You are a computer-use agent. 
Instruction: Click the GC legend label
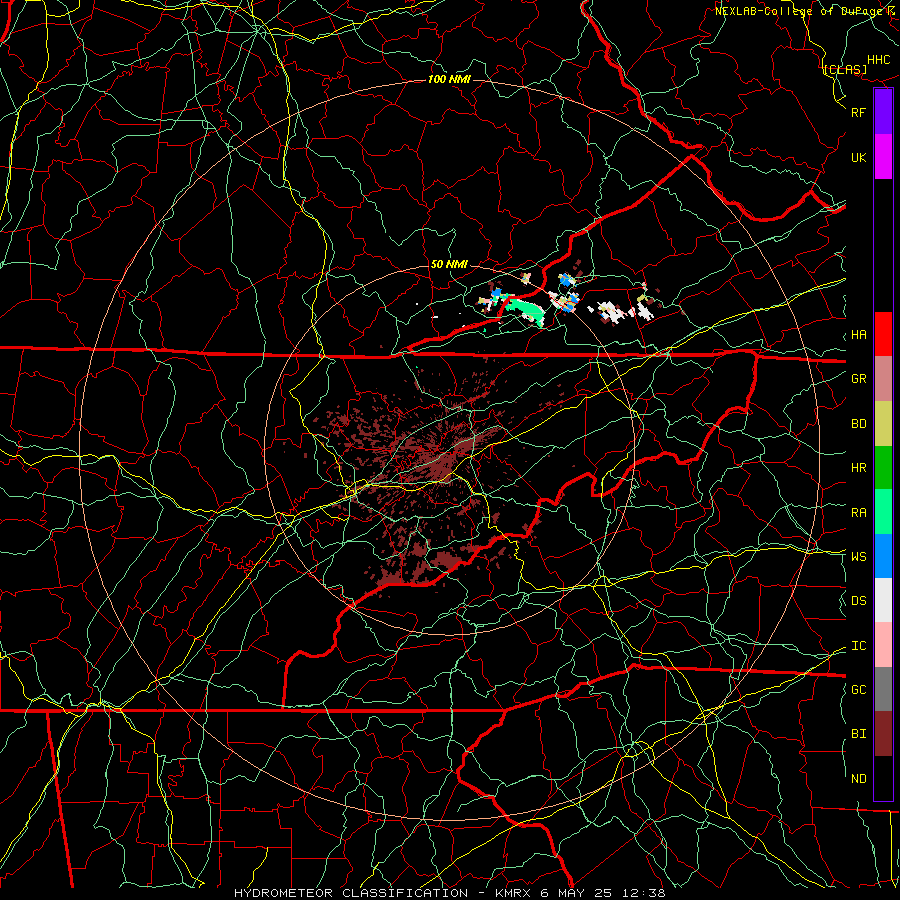tap(858, 690)
